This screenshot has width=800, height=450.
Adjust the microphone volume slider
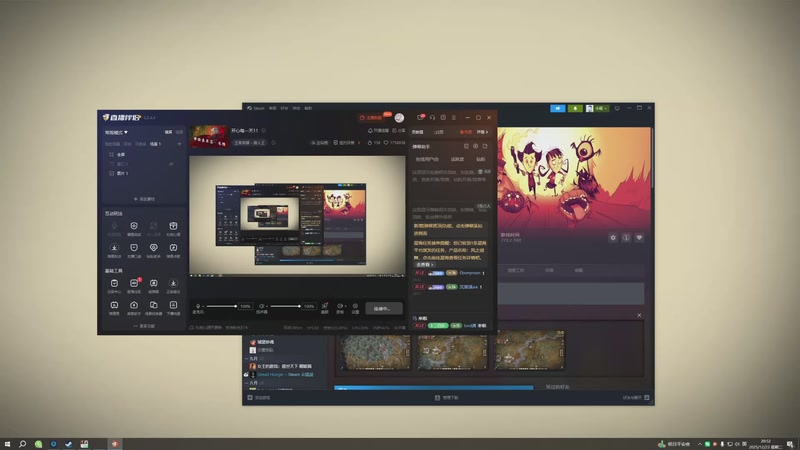point(221,306)
